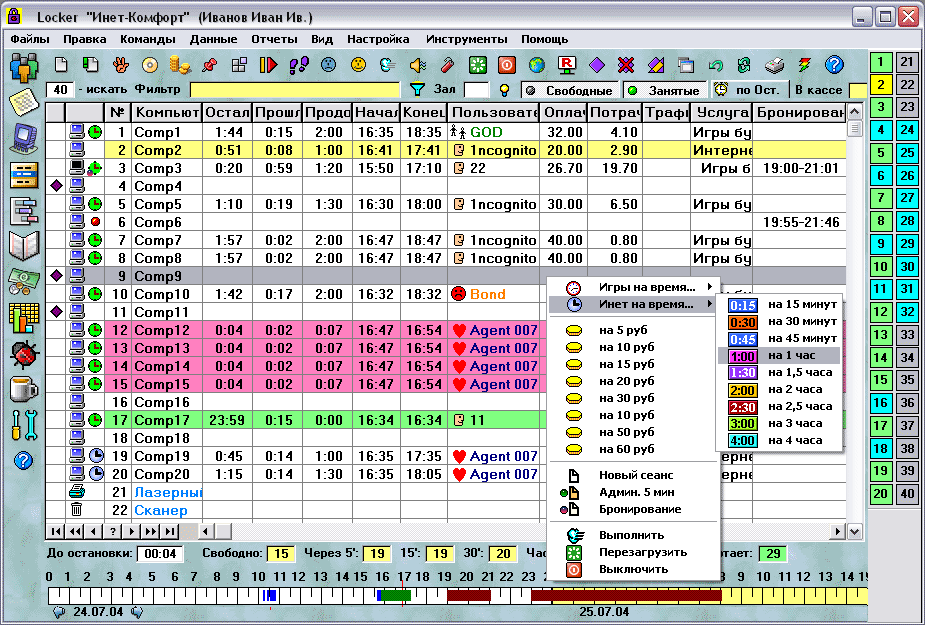Click the printer icon in top toolbar
The image size is (925, 625).
click(775, 65)
